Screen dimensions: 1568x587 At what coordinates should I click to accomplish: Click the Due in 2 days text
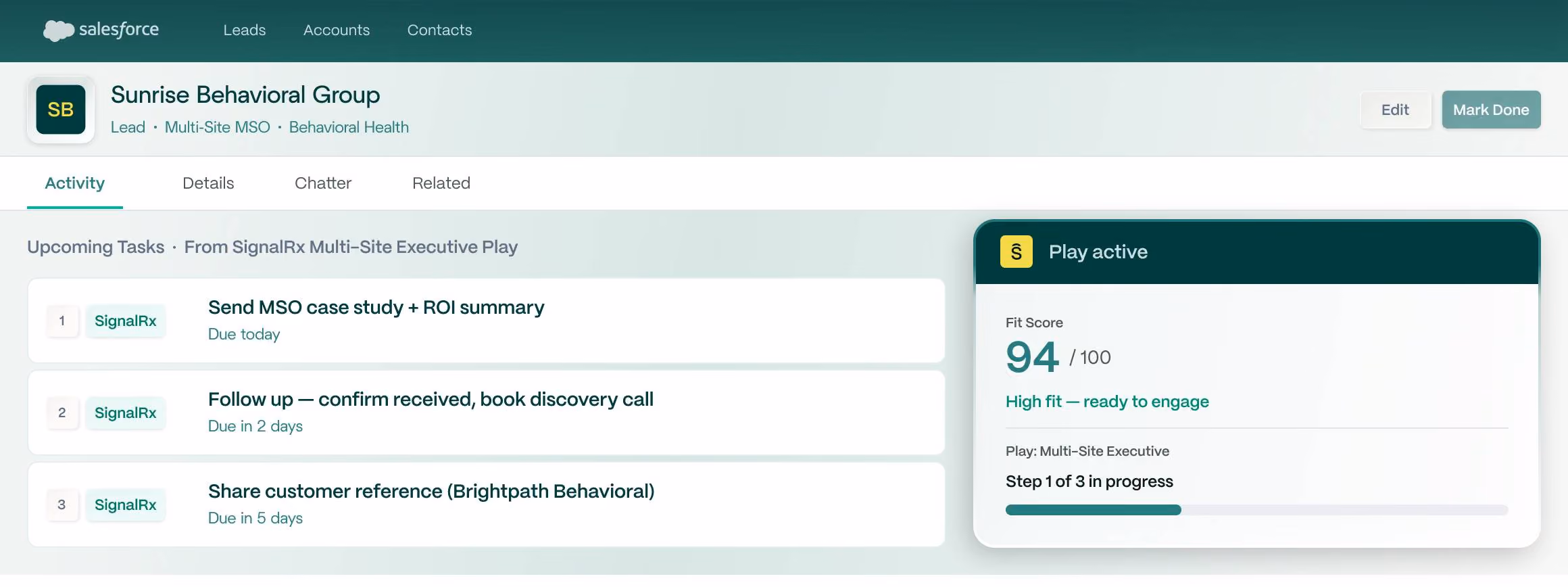tap(255, 426)
